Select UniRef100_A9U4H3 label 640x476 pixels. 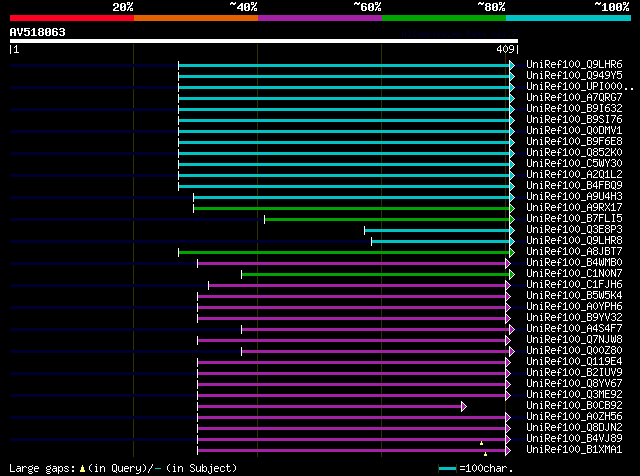coord(574,197)
